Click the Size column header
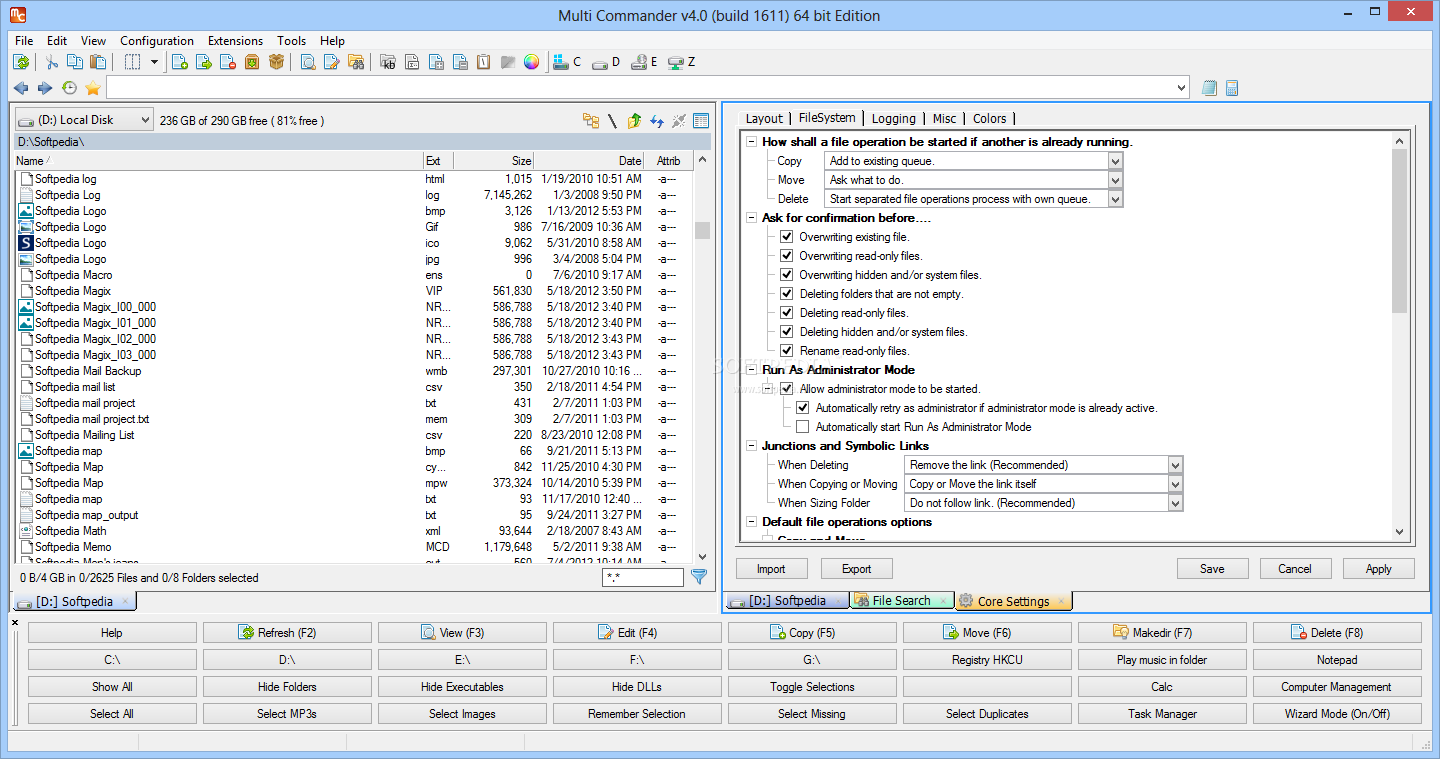Viewport: 1440px width, 759px height. 493,161
